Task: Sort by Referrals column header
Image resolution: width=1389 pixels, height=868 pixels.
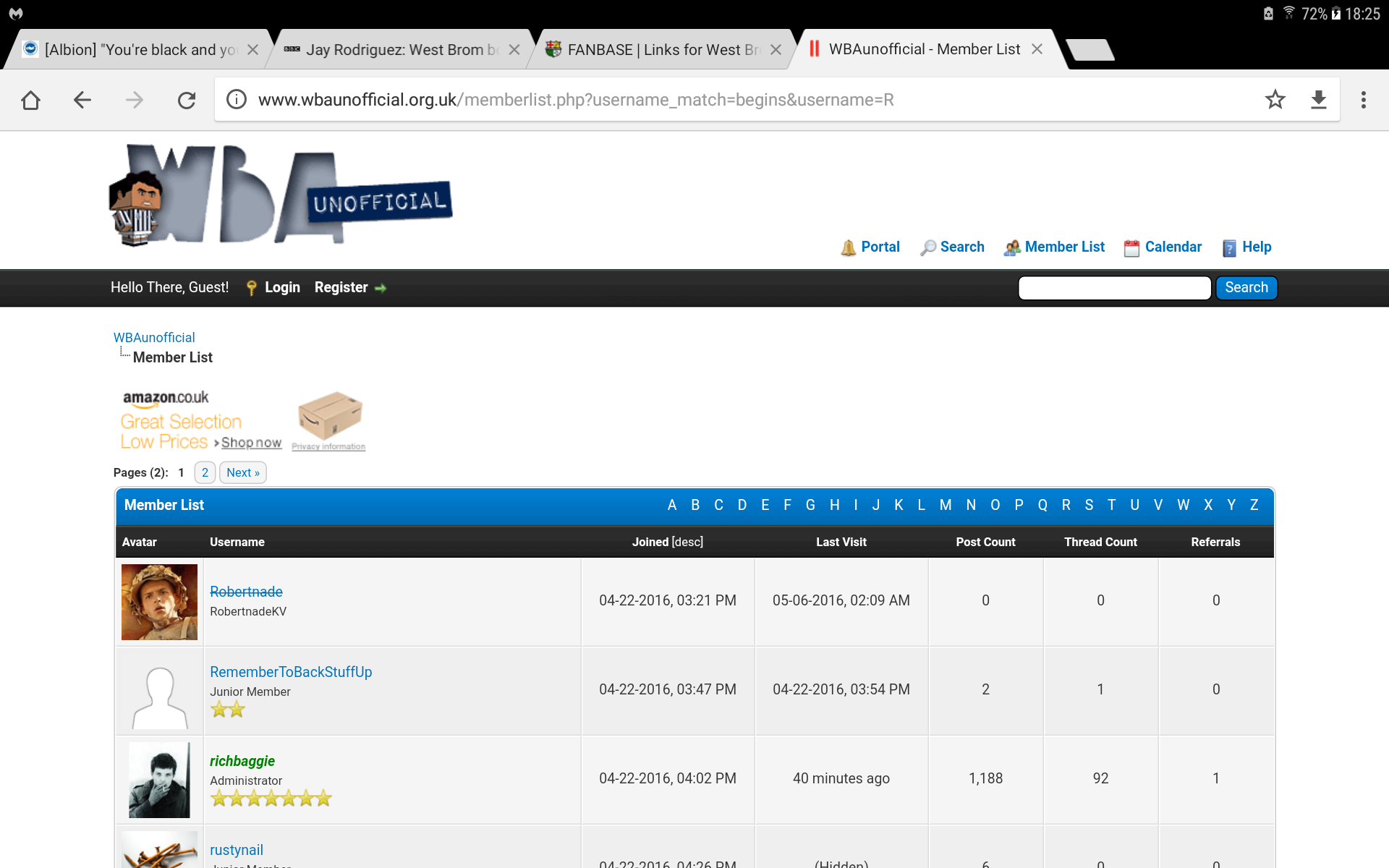Action: 1215,542
